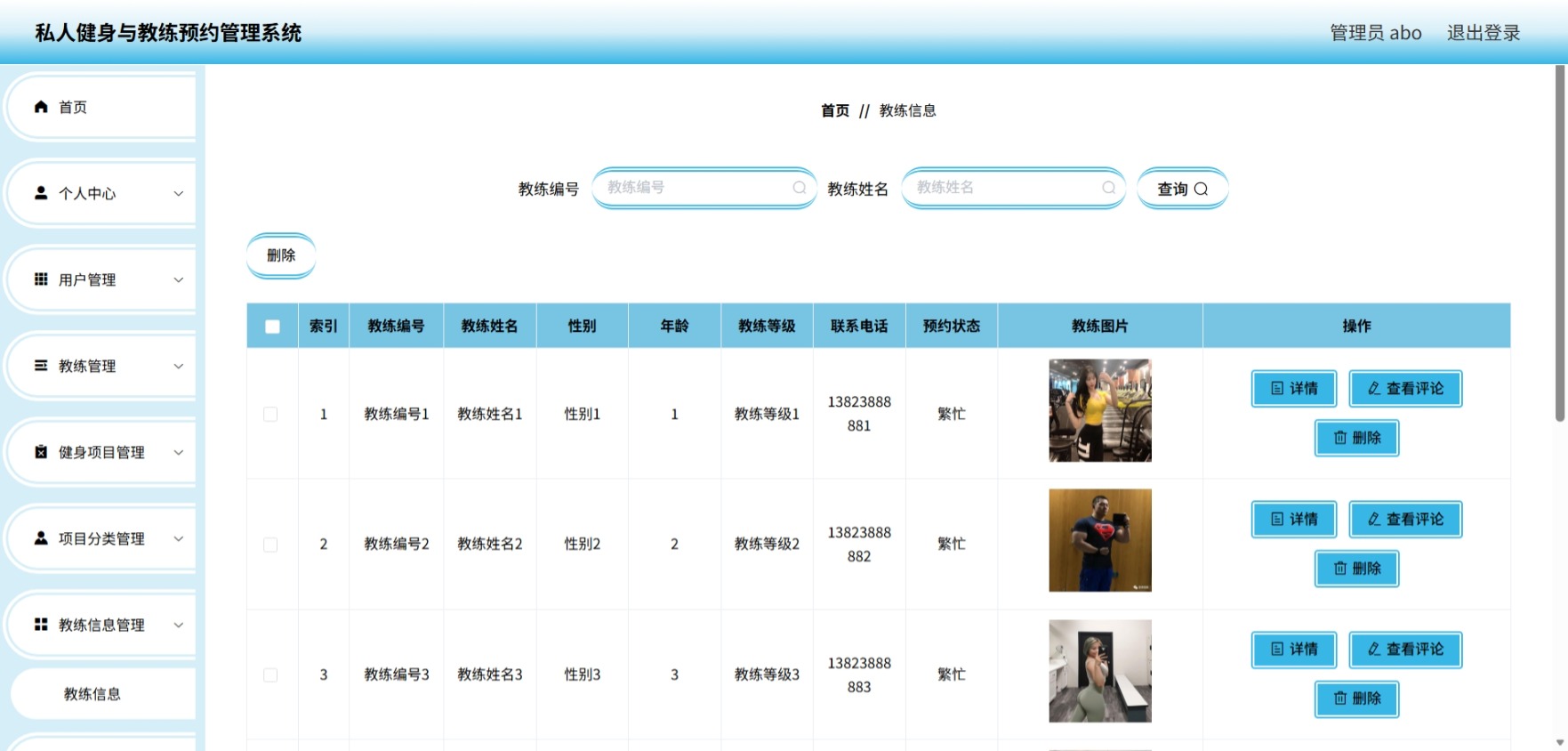Expand 项目分类管理 menu chevron
This screenshot has width=1568, height=751.
(x=179, y=538)
